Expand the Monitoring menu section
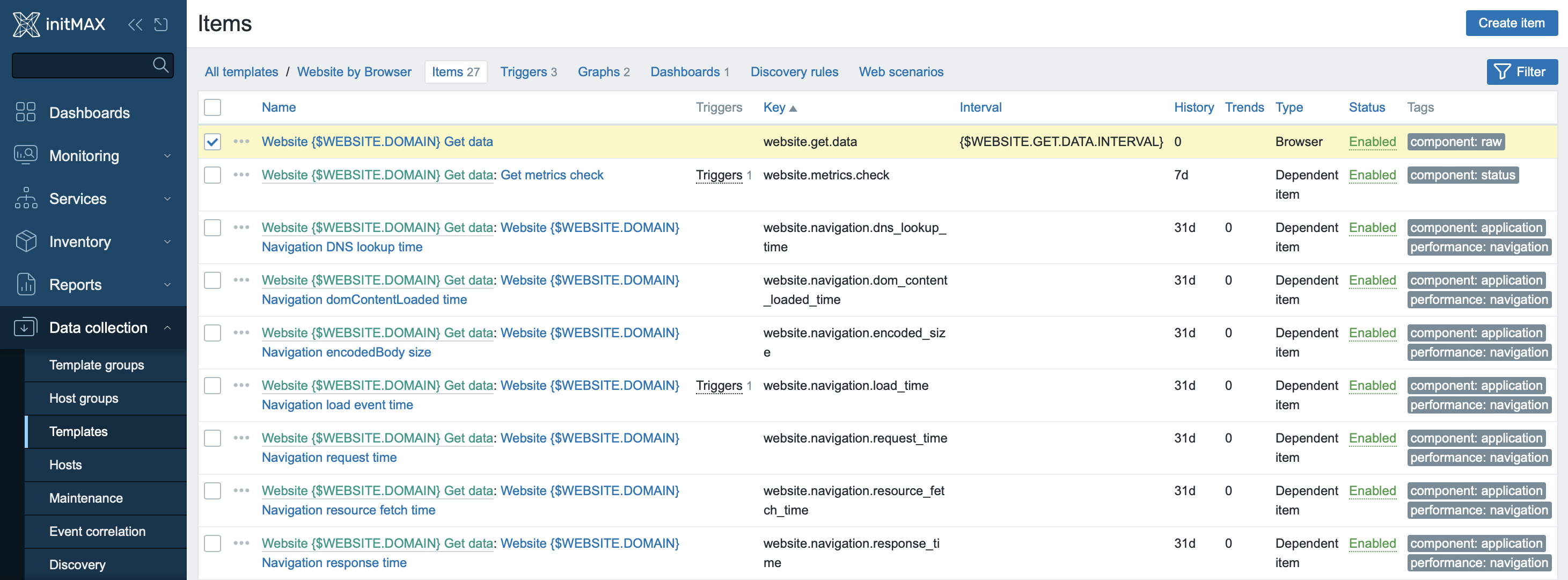This screenshot has width=1568, height=580. click(93, 155)
